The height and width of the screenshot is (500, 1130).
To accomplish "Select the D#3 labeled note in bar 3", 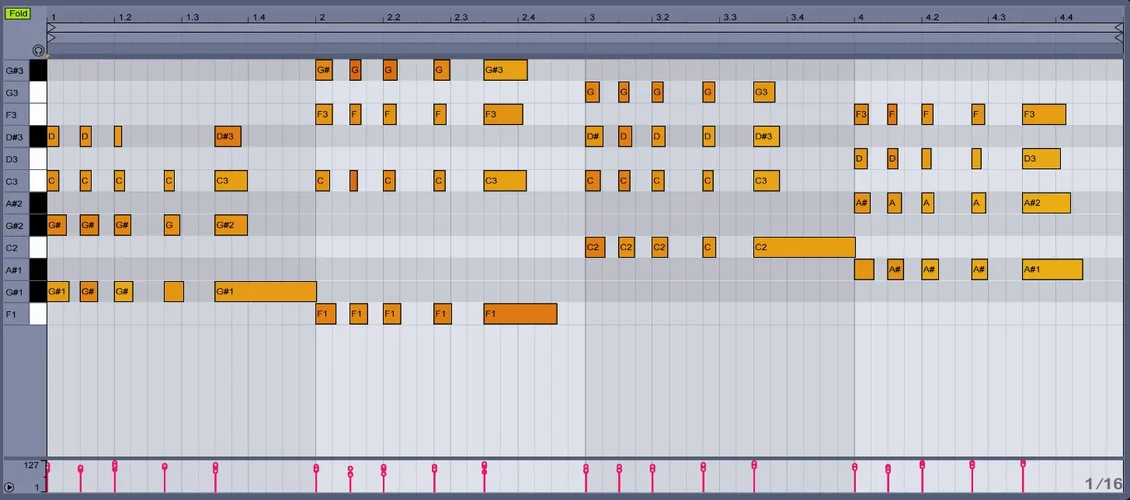I will tap(767, 136).
